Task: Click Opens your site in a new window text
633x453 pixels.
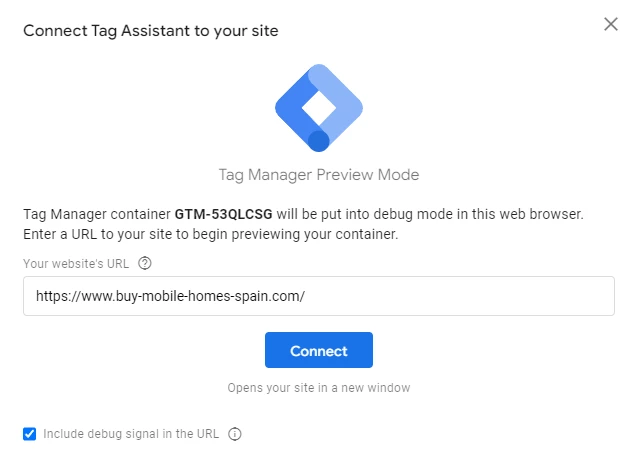Action: coord(318,388)
